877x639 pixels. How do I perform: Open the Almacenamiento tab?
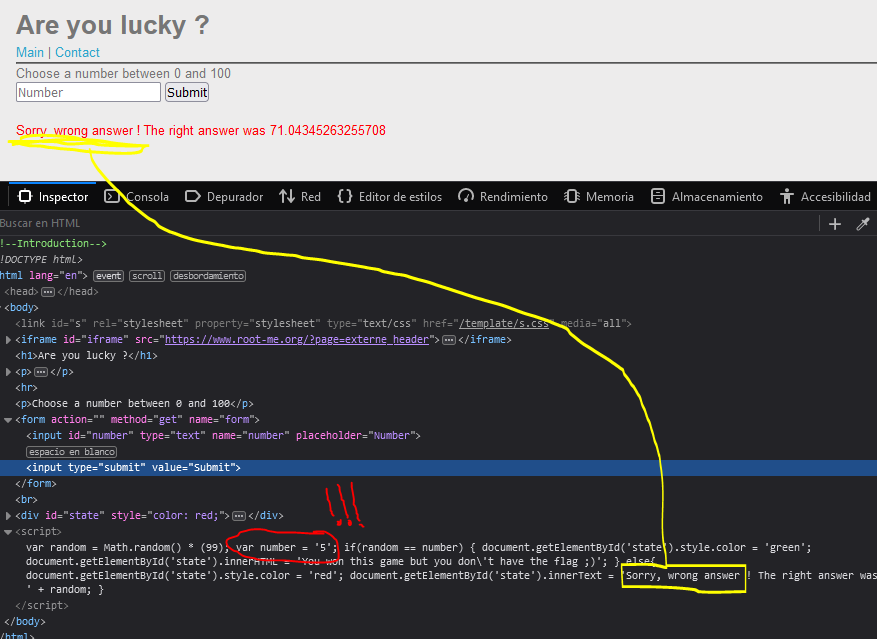click(706, 196)
